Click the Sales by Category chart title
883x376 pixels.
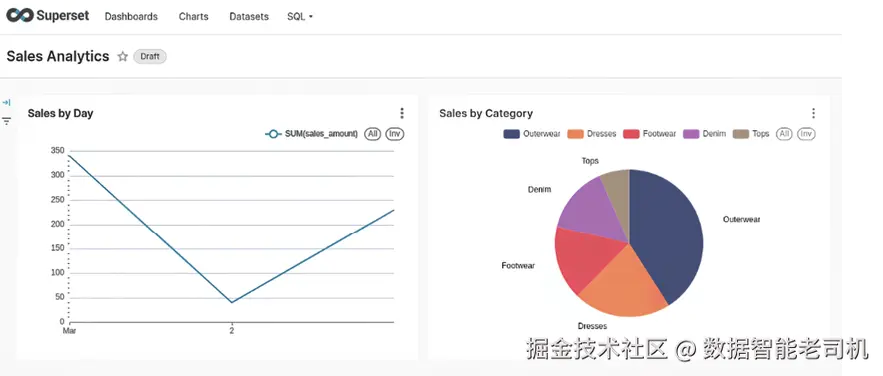click(486, 113)
